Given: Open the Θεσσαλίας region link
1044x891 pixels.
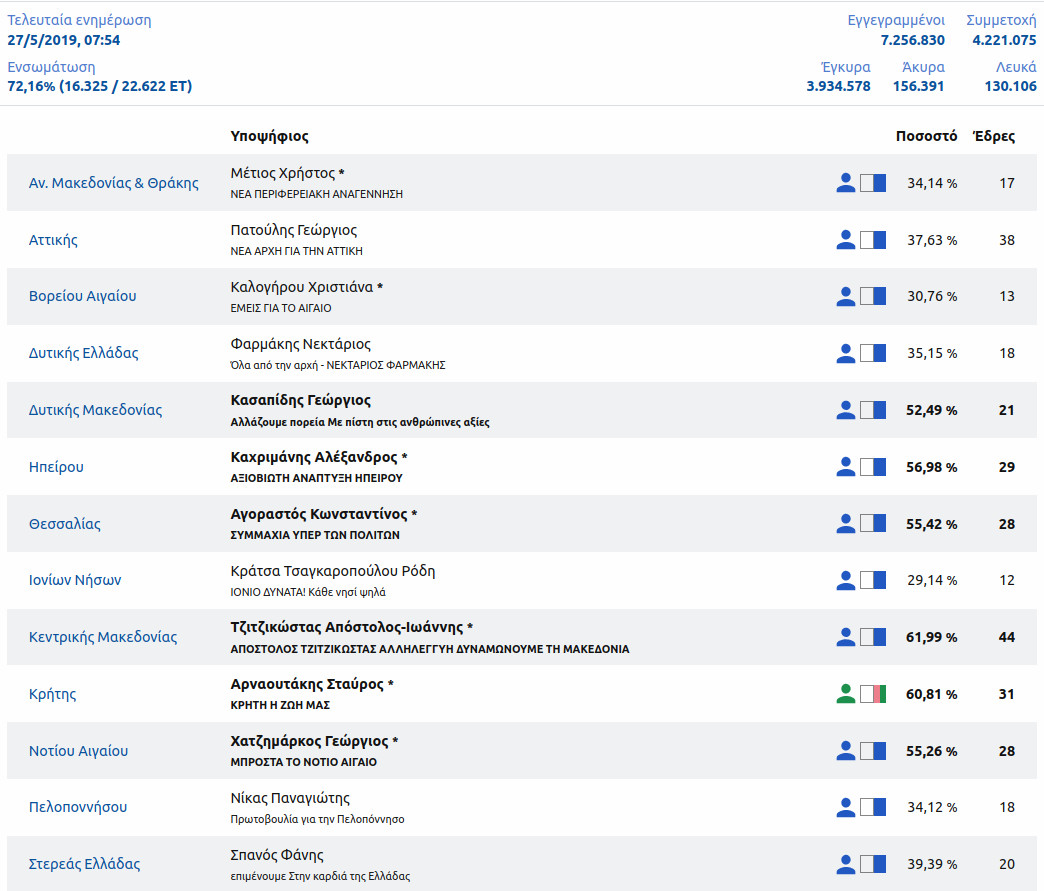Looking at the screenshot, I should 65,524.
